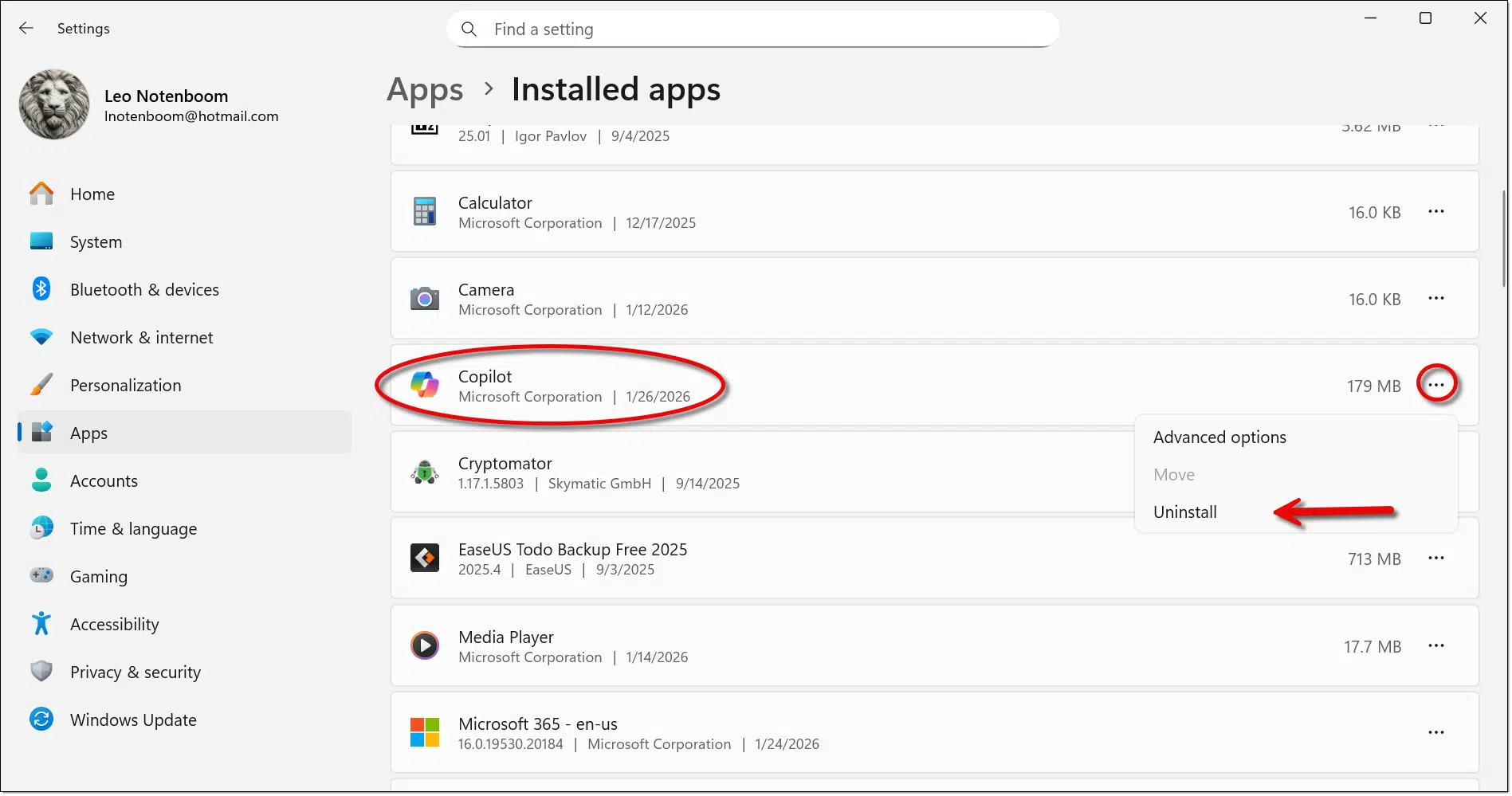Click the Copilot app icon

coord(424,386)
